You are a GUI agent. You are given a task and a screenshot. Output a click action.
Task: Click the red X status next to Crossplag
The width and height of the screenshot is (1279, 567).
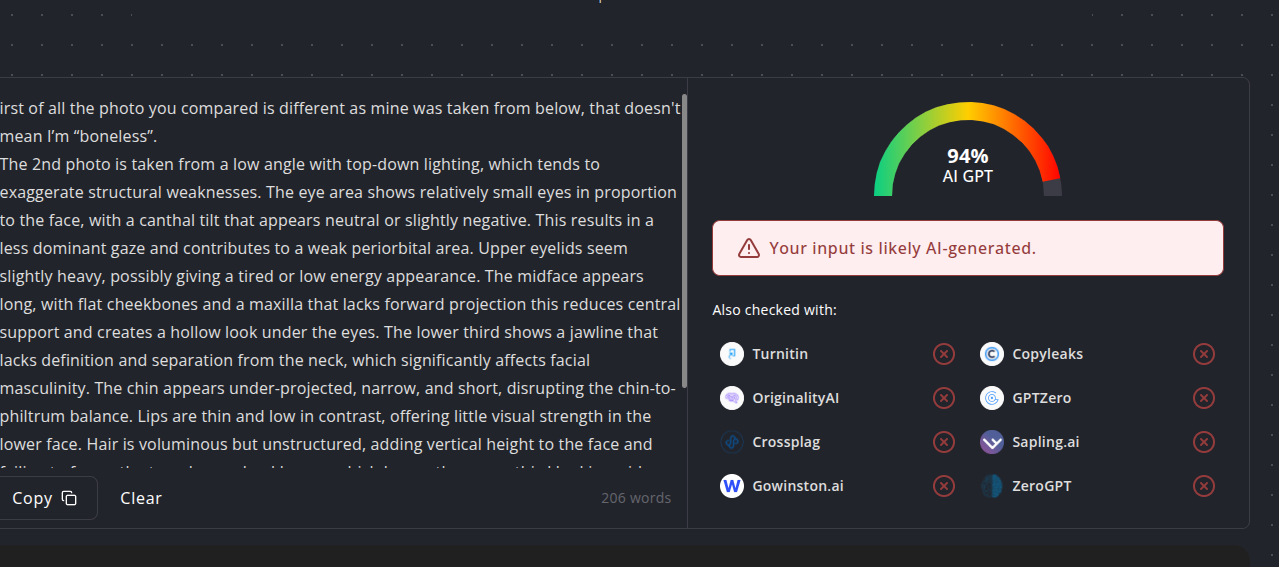(944, 442)
